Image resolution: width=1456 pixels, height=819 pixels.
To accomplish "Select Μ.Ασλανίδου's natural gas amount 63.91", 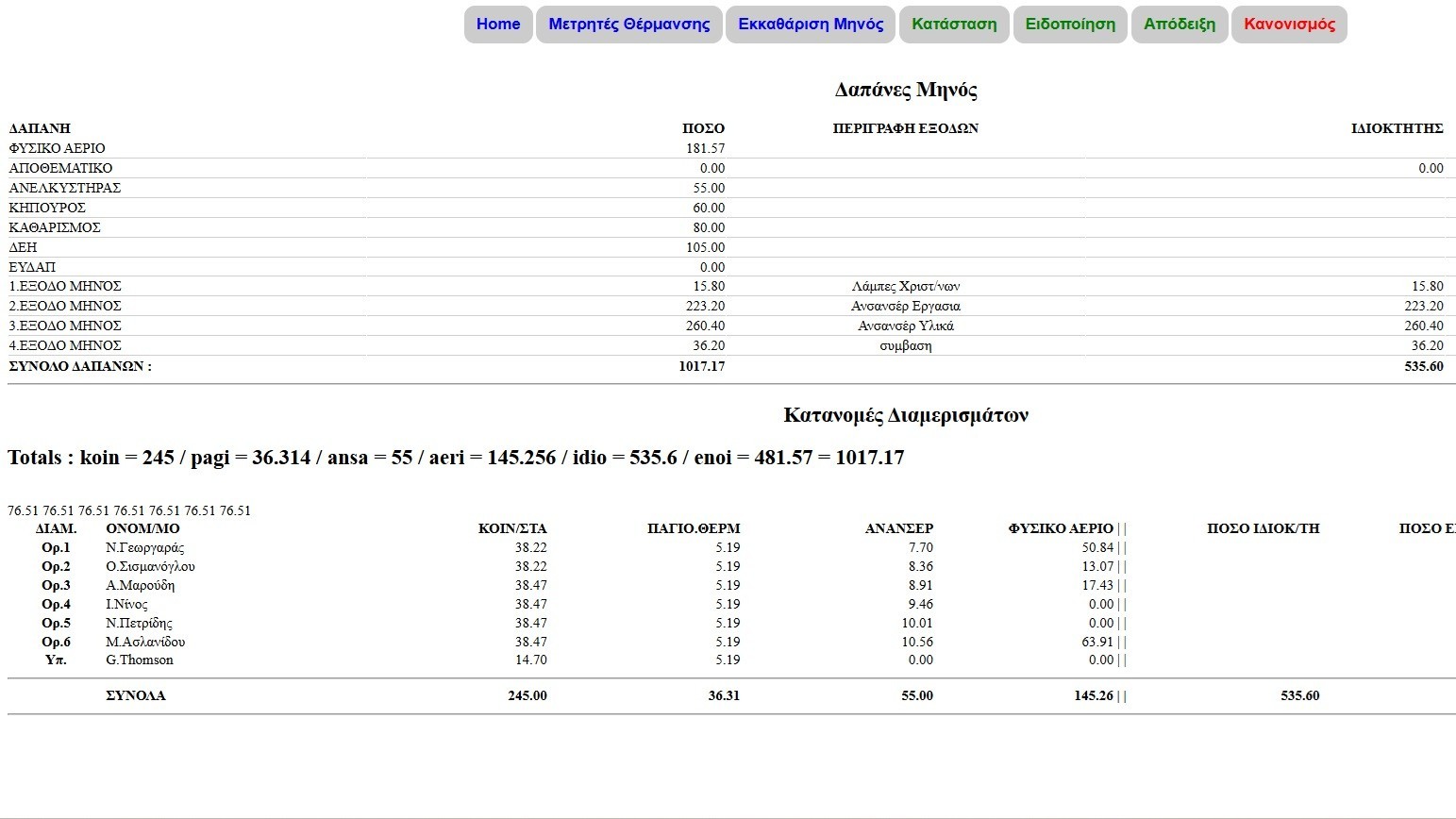I will click(1096, 642).
